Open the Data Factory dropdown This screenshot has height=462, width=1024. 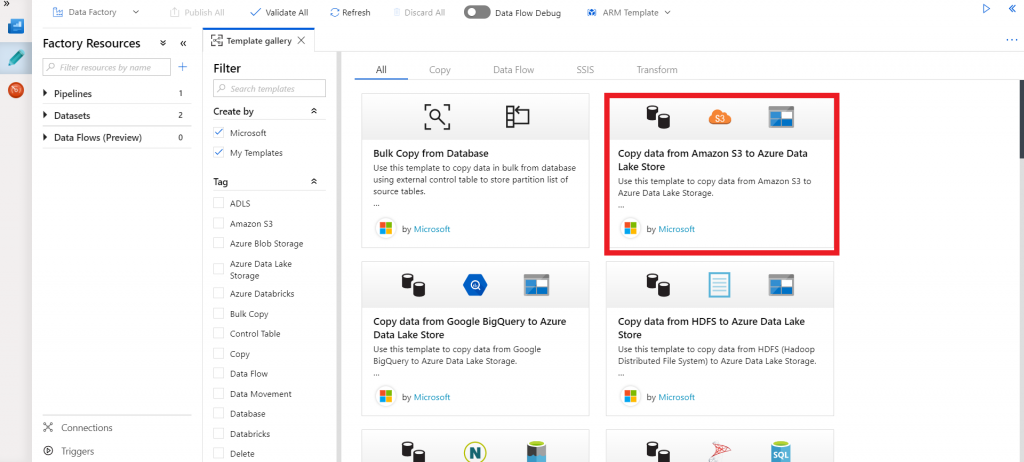pos(96,12)
